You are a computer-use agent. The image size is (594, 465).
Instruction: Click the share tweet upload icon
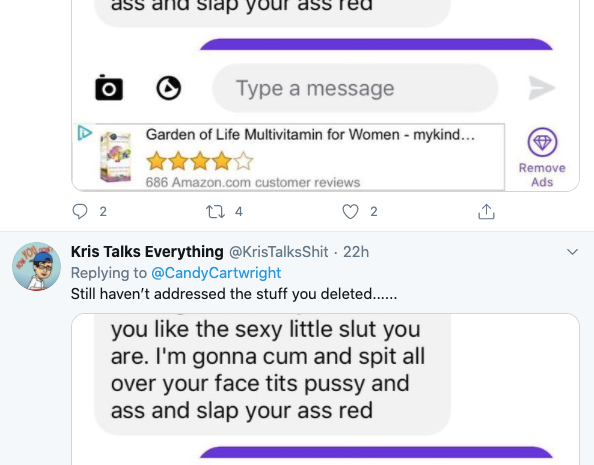pyautogui.click(x=486, y=211)
